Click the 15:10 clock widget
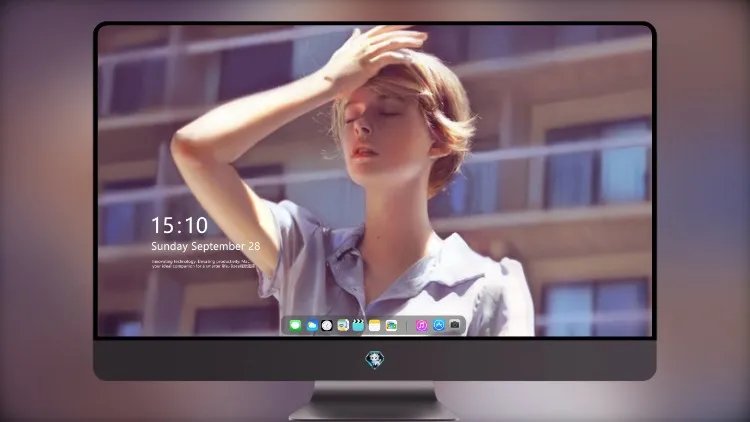 point(179,225)
